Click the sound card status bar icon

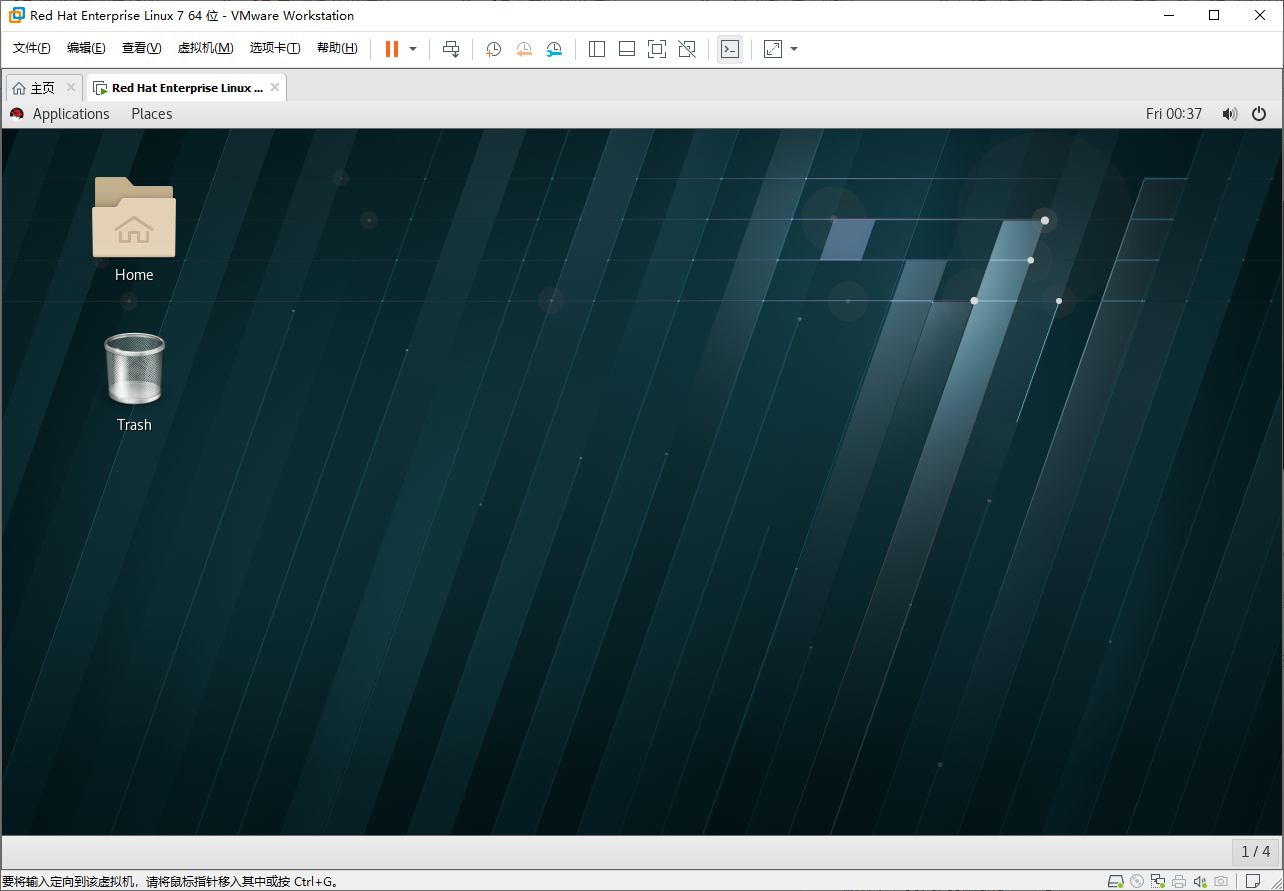1200,881
